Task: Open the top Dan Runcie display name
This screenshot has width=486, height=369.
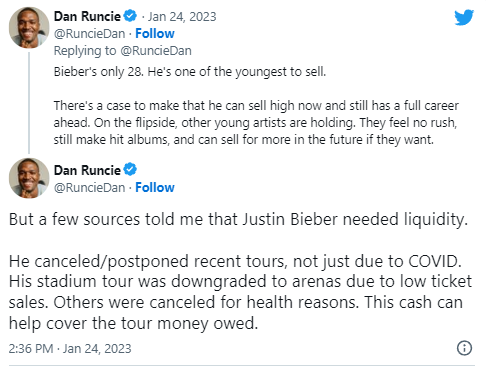Action: [87, 16]
